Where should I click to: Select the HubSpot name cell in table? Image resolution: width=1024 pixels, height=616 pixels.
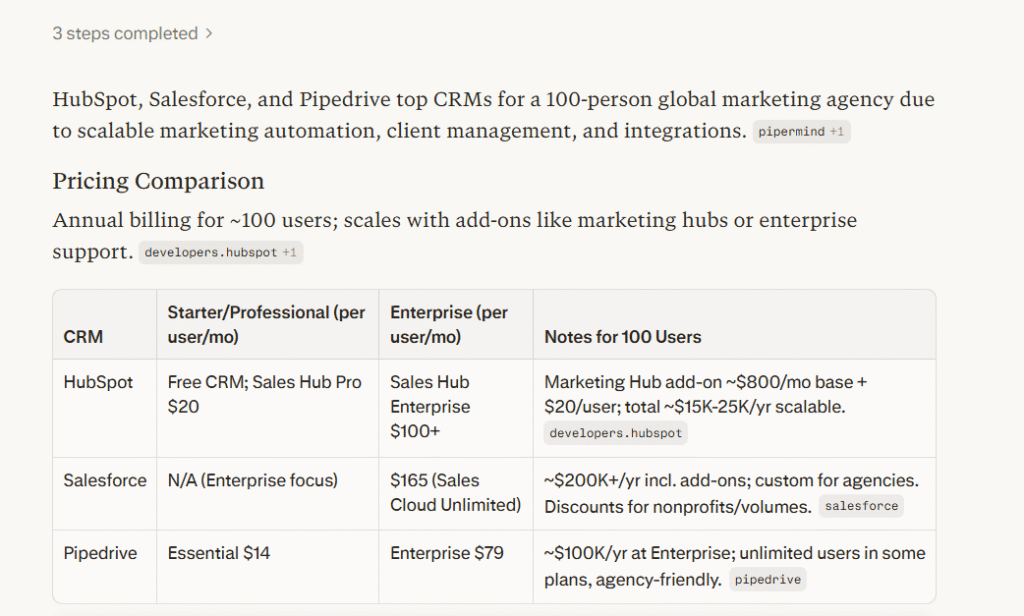click(98, 382)
